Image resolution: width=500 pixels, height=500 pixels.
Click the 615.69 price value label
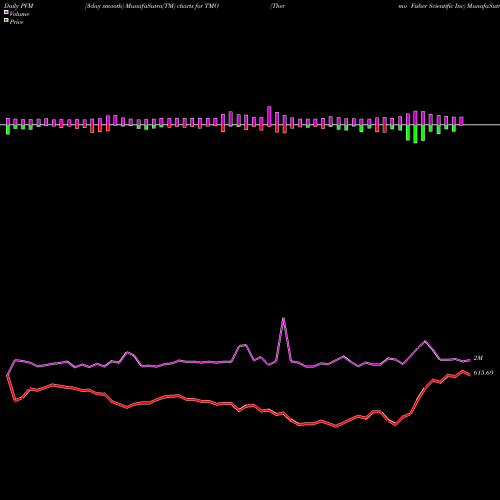click(x=483, y=373)
